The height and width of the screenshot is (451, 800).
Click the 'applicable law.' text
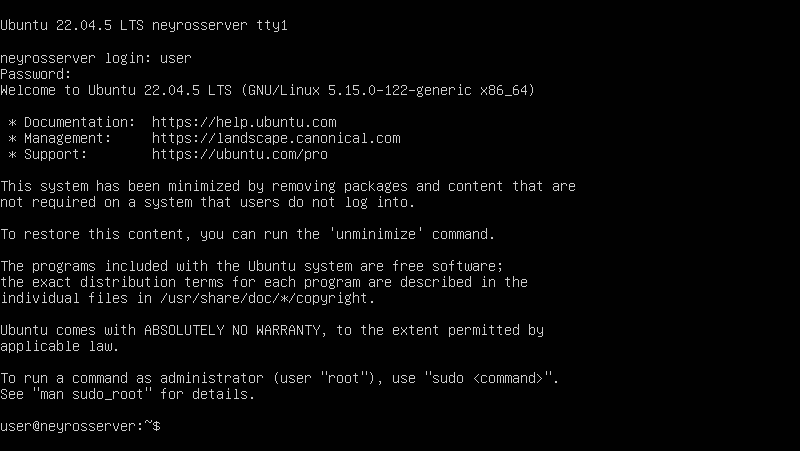(60, 346)
